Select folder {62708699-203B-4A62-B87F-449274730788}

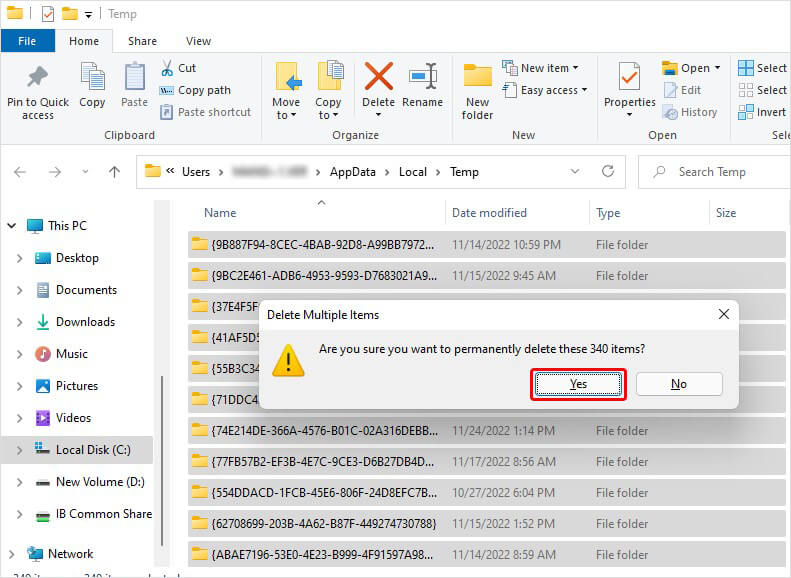(486, 524)
